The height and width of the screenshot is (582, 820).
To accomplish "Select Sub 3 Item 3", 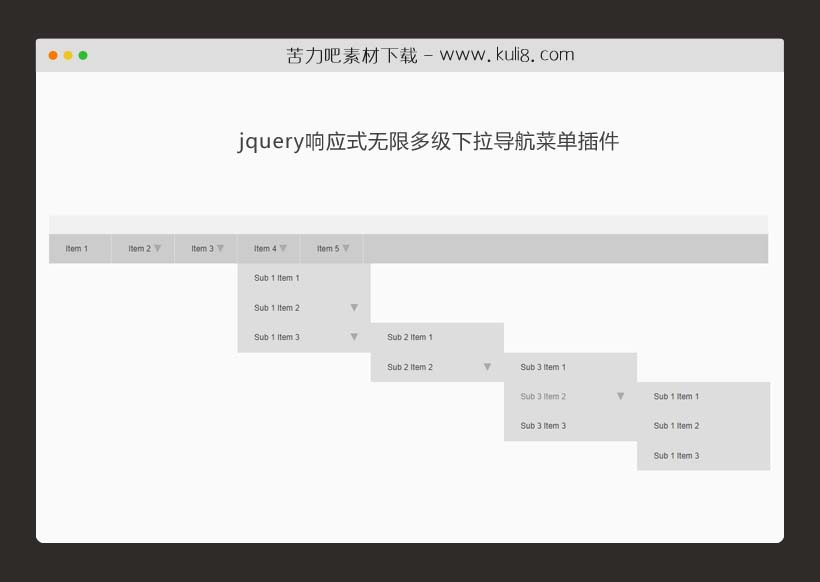I will tap(543, 426).
